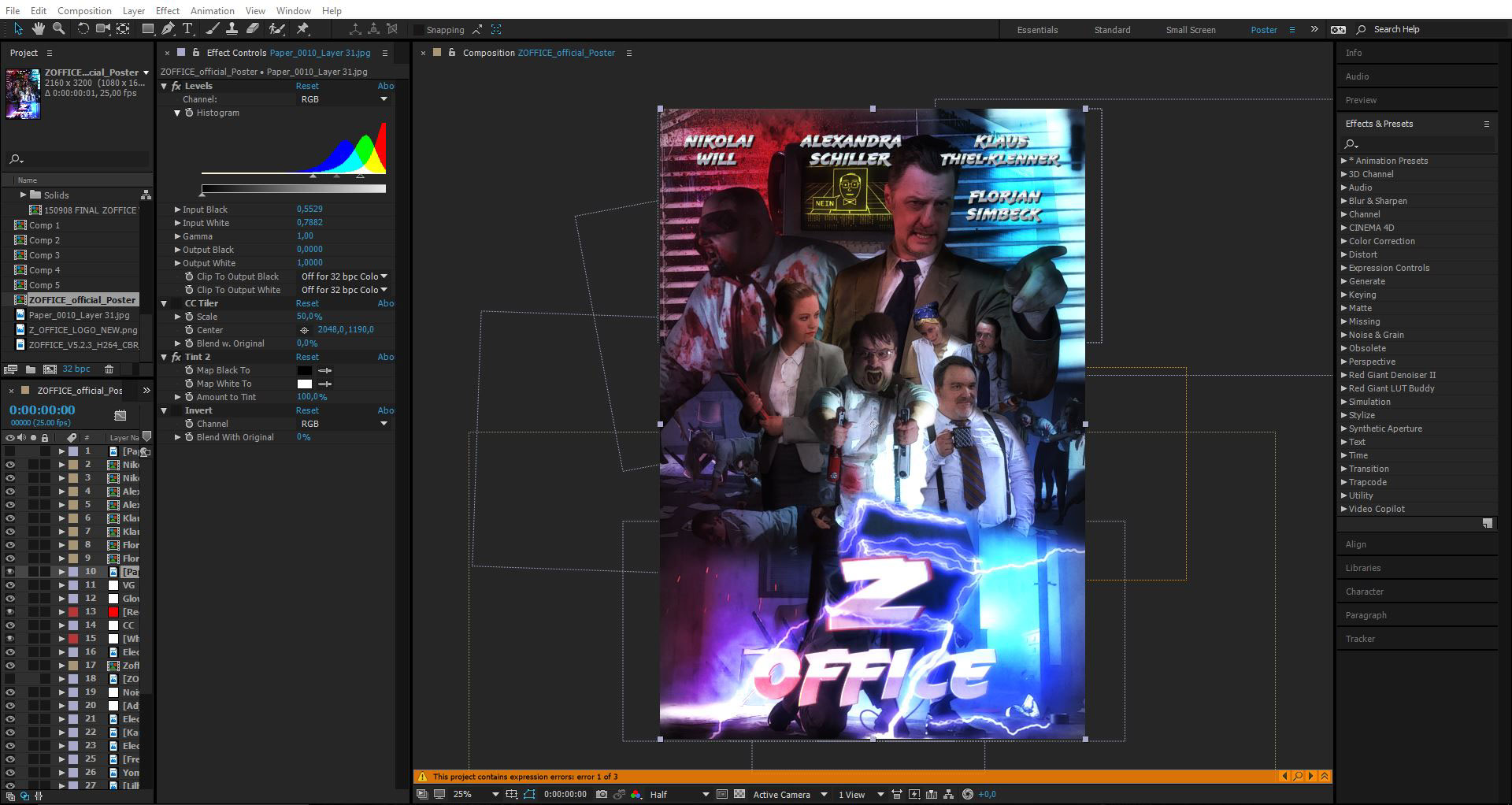
Task: Switch to the Essentials workspace
Action: pyautogui.click(x=1037, y=30)
